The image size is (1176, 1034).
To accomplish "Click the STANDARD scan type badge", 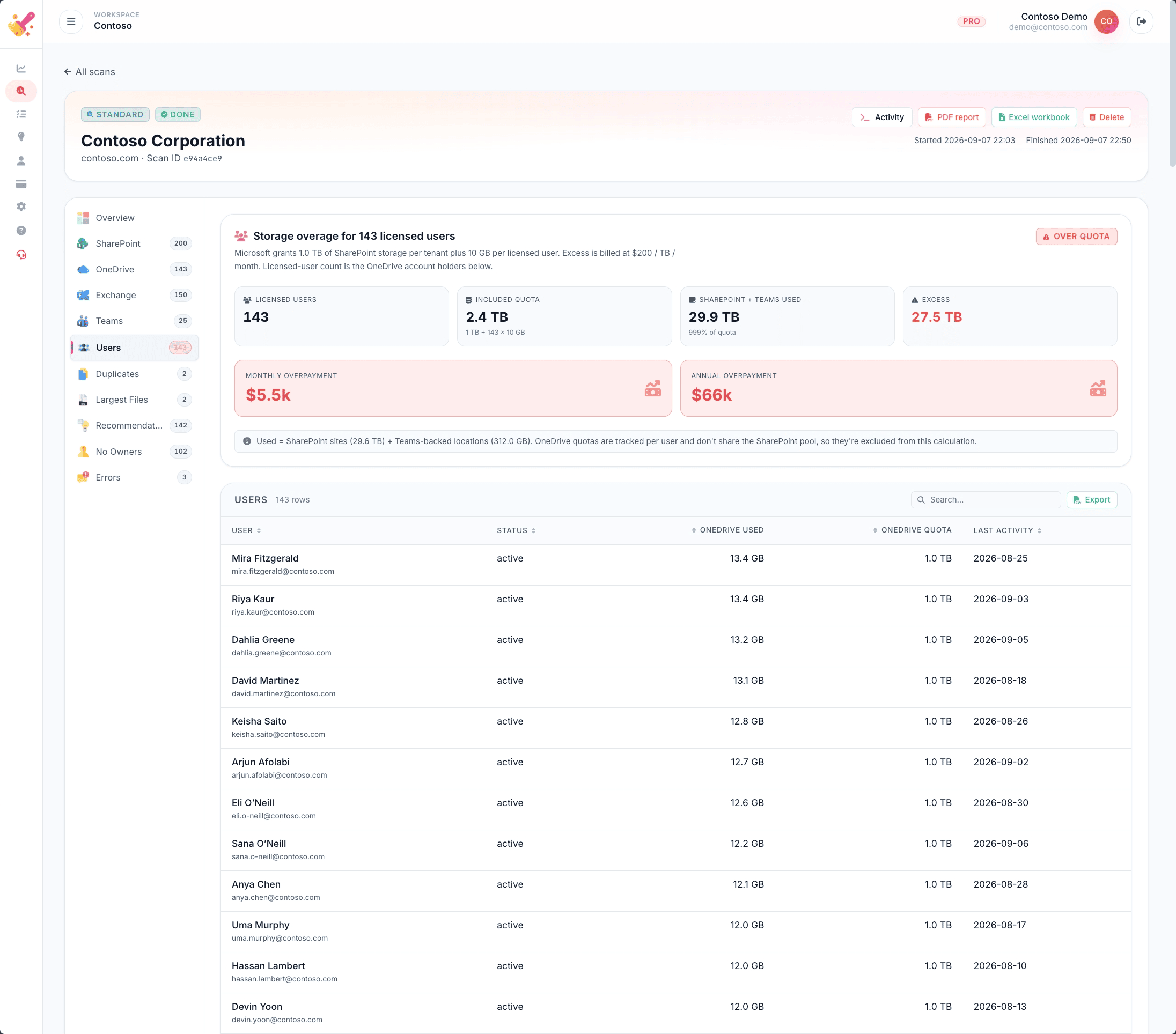I will [x=115, y=114].
